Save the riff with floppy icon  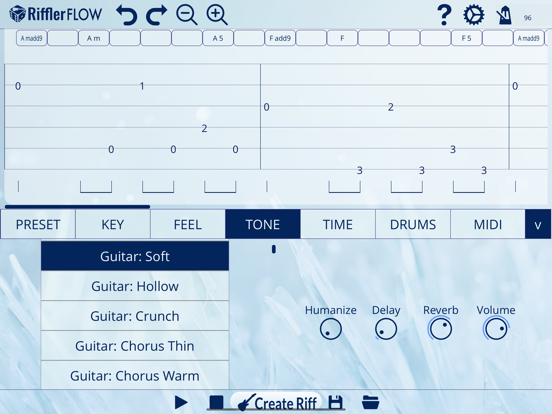pos(335,402)
